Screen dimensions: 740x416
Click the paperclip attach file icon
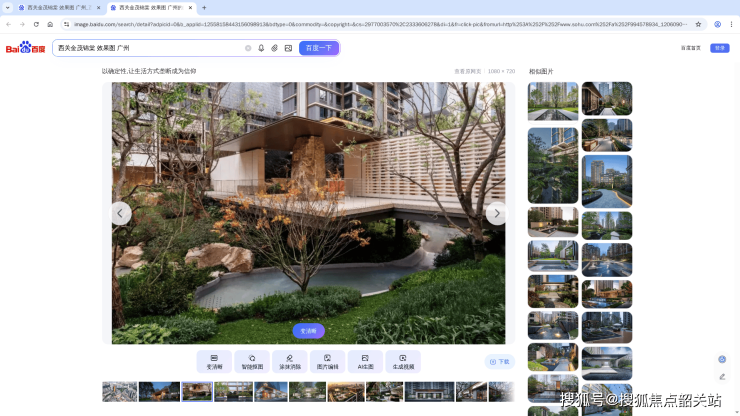274,48
